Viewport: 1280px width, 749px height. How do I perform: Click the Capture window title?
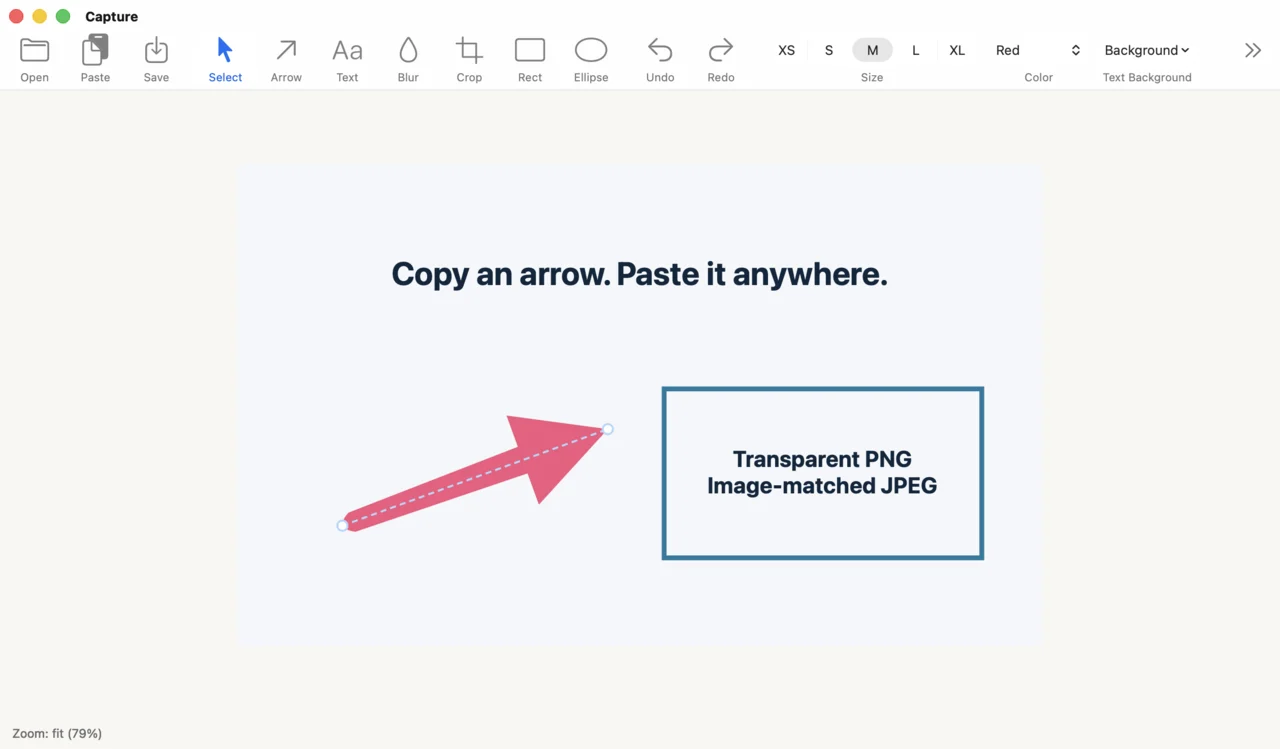click(112, 16)
